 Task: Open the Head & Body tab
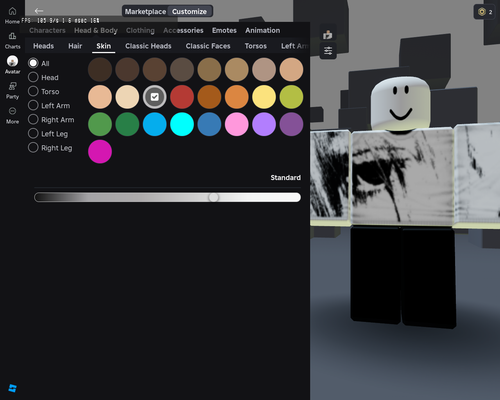[96, 30]
